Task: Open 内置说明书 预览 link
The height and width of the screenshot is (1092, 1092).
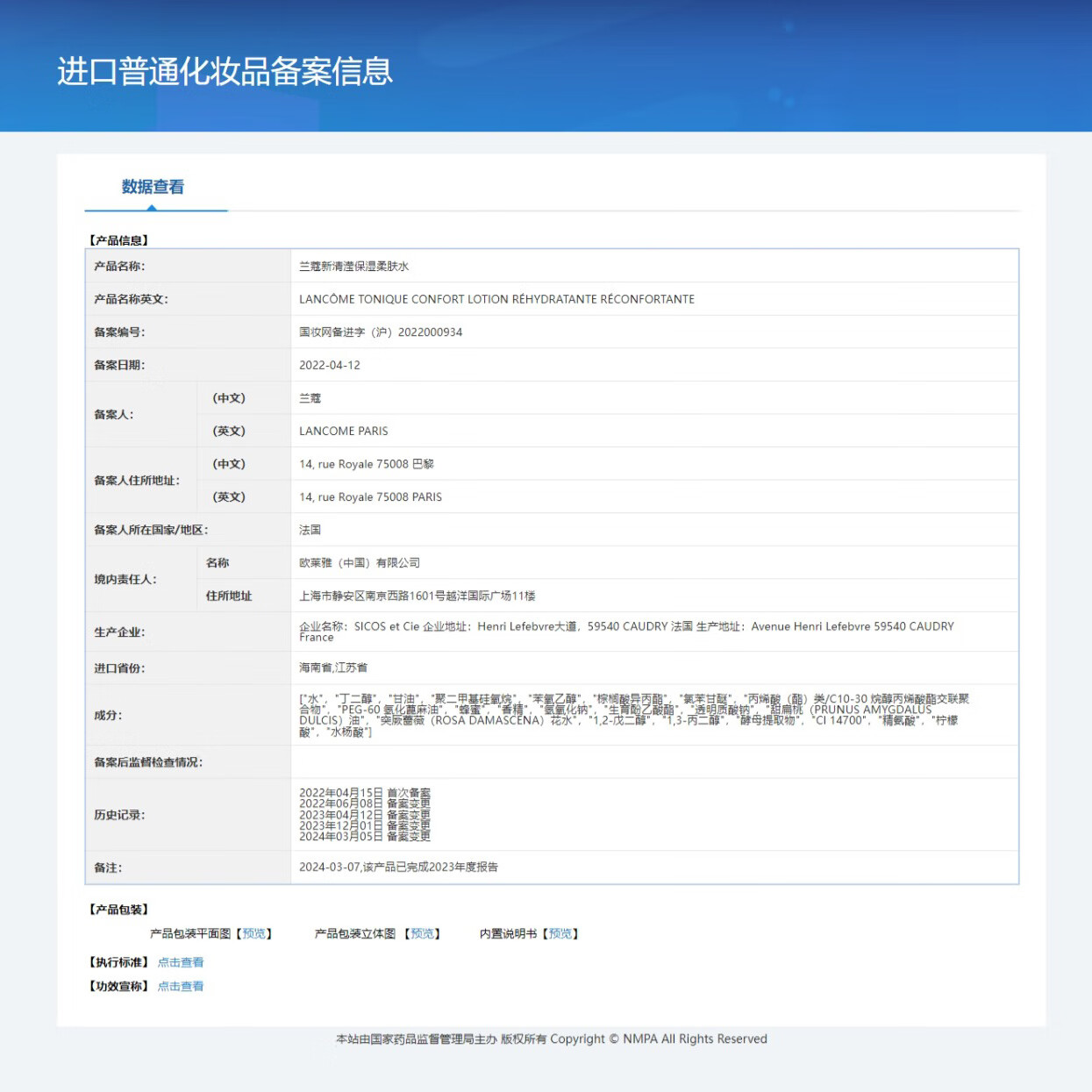Action: click(x=560, y=934)
